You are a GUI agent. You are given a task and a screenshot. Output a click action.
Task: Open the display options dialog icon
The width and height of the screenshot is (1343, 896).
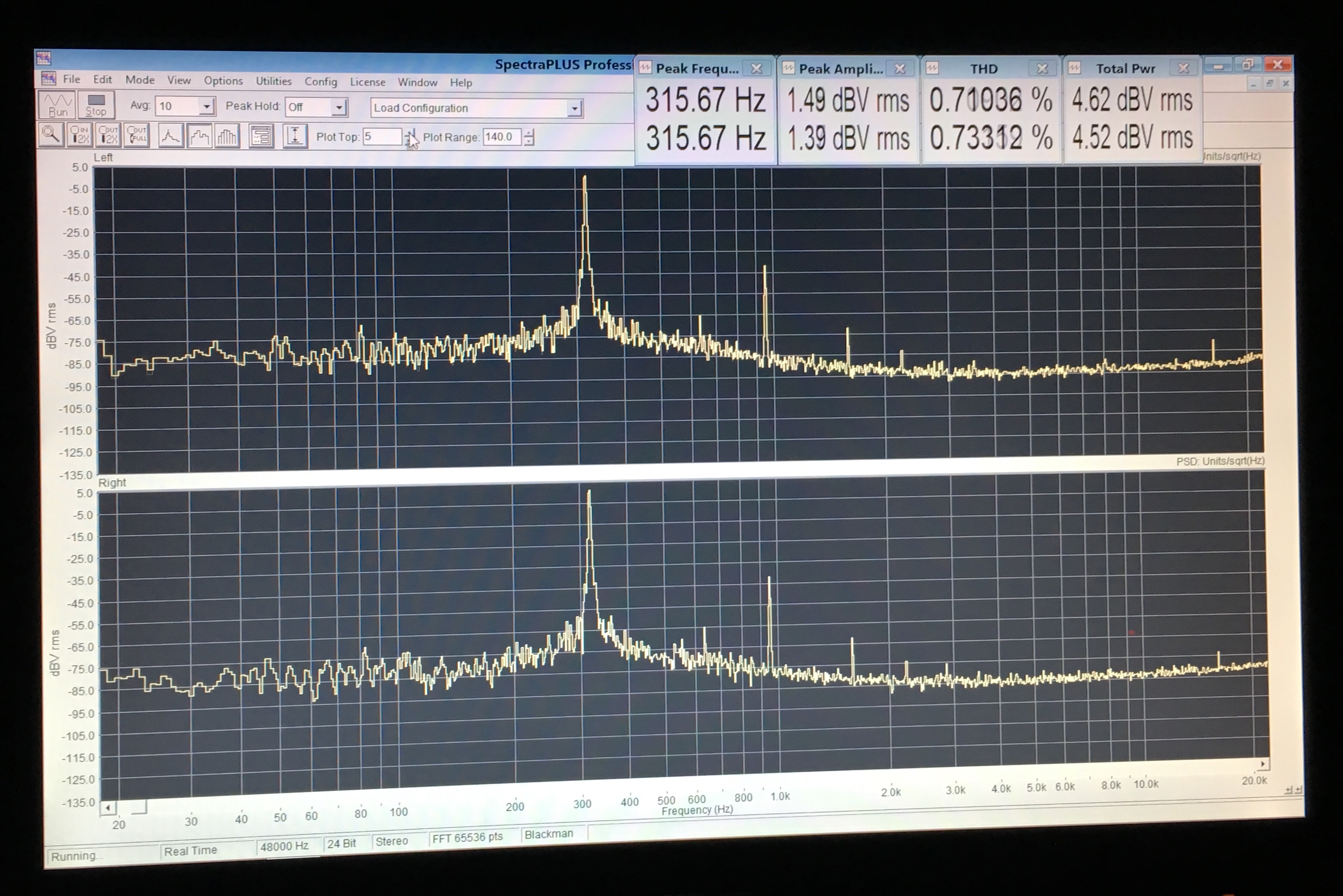261,137
